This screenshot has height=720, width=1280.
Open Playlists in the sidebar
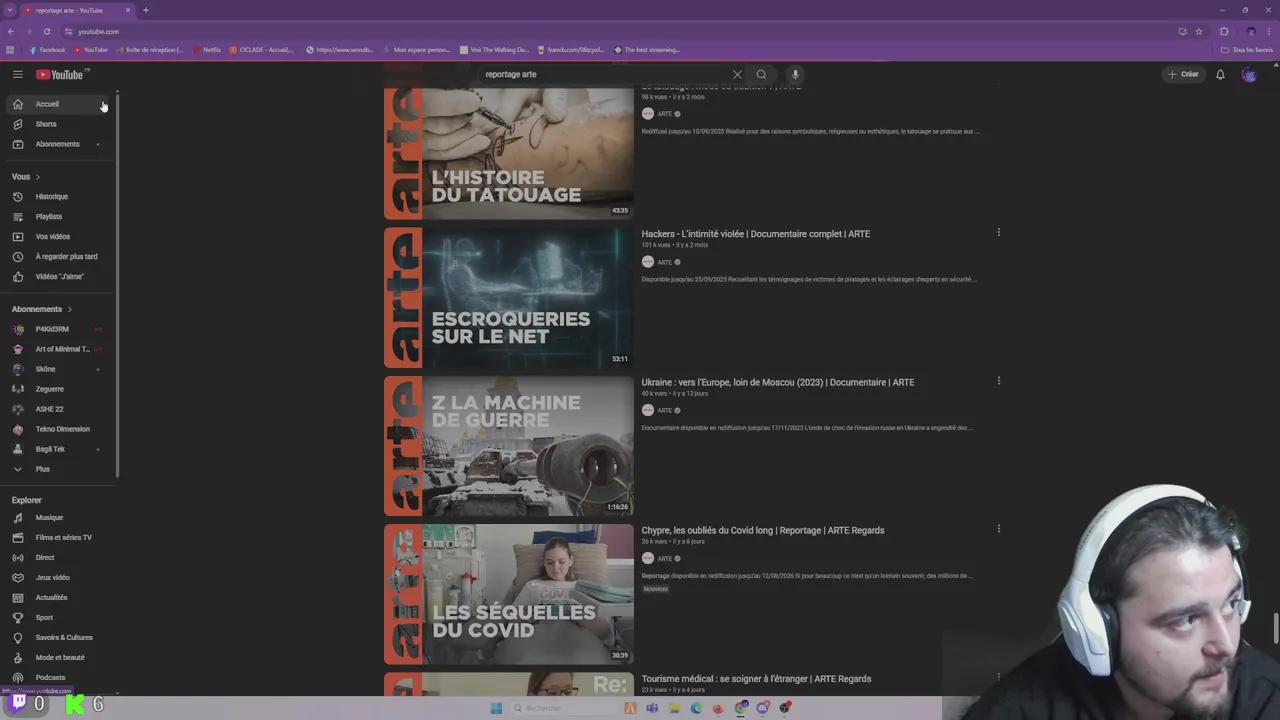pos(59,217)
